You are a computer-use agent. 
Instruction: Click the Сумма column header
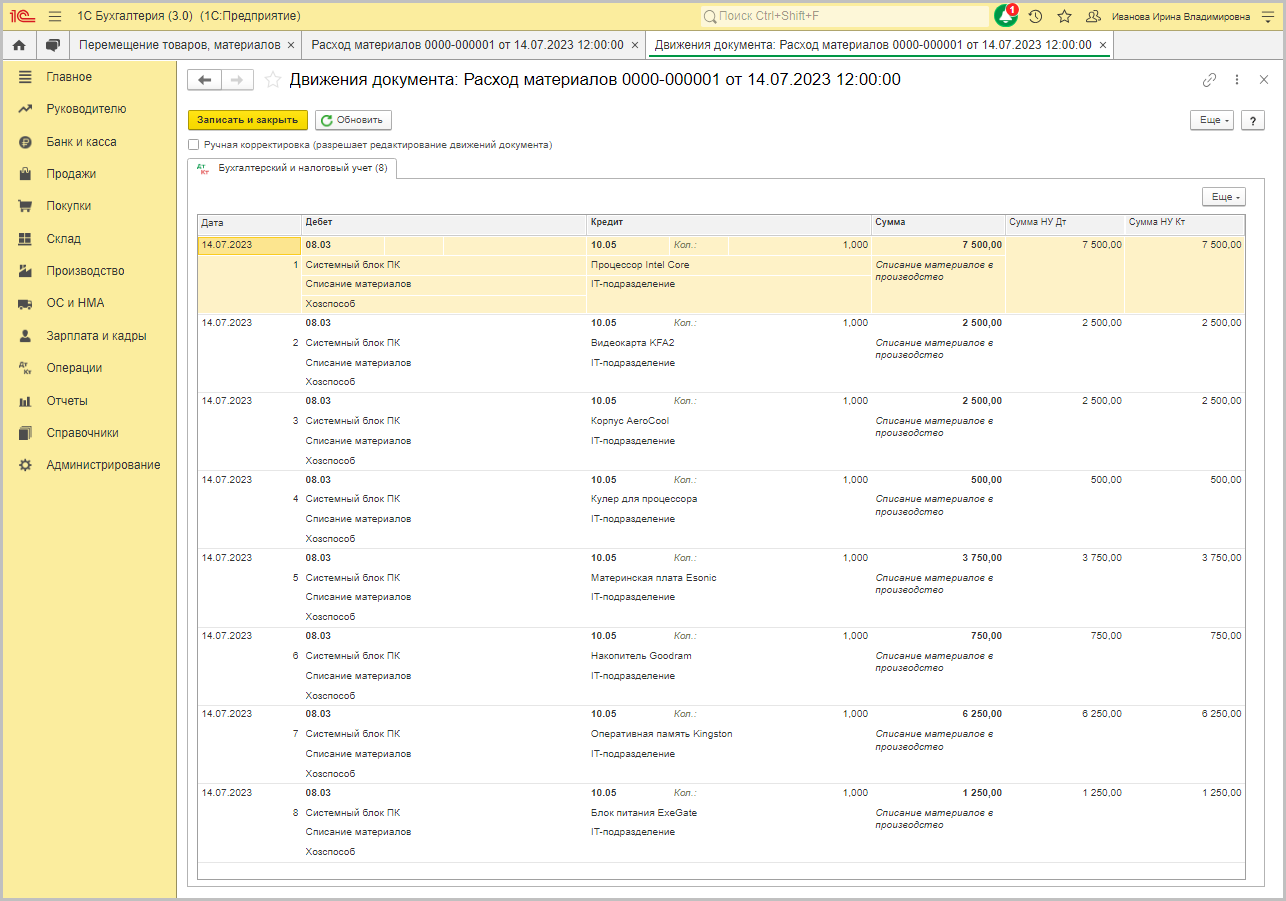(938, 224)
